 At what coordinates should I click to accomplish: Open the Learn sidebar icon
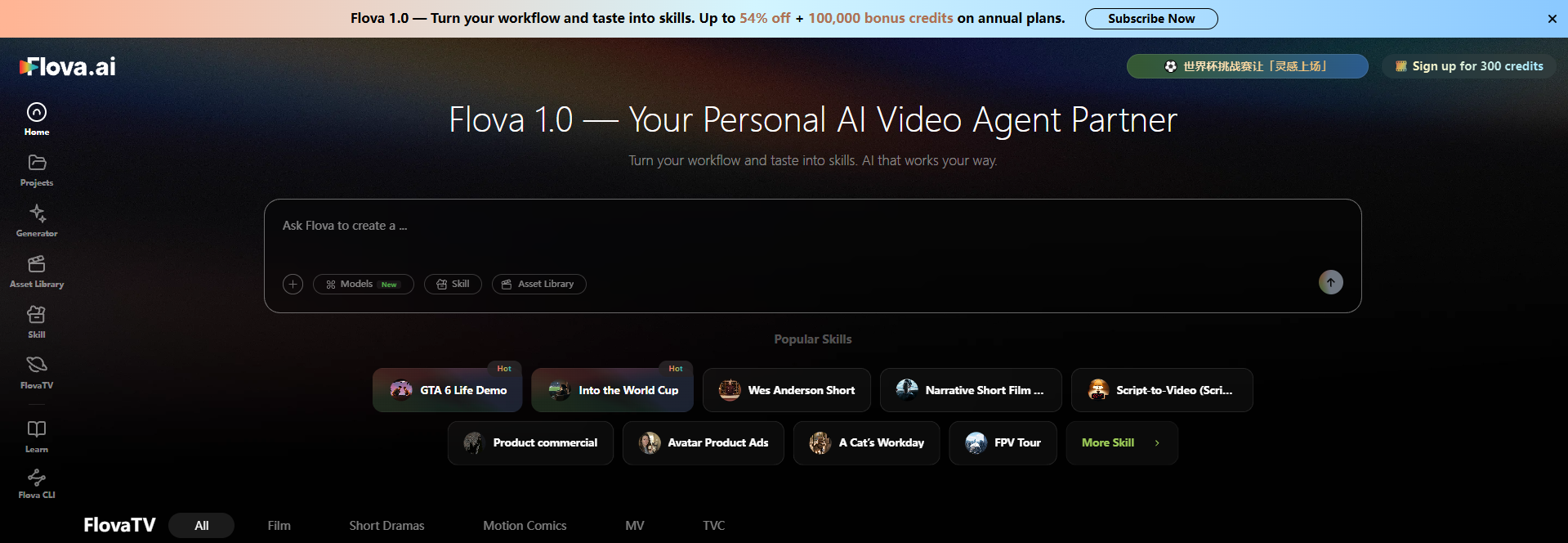[37, 437]
